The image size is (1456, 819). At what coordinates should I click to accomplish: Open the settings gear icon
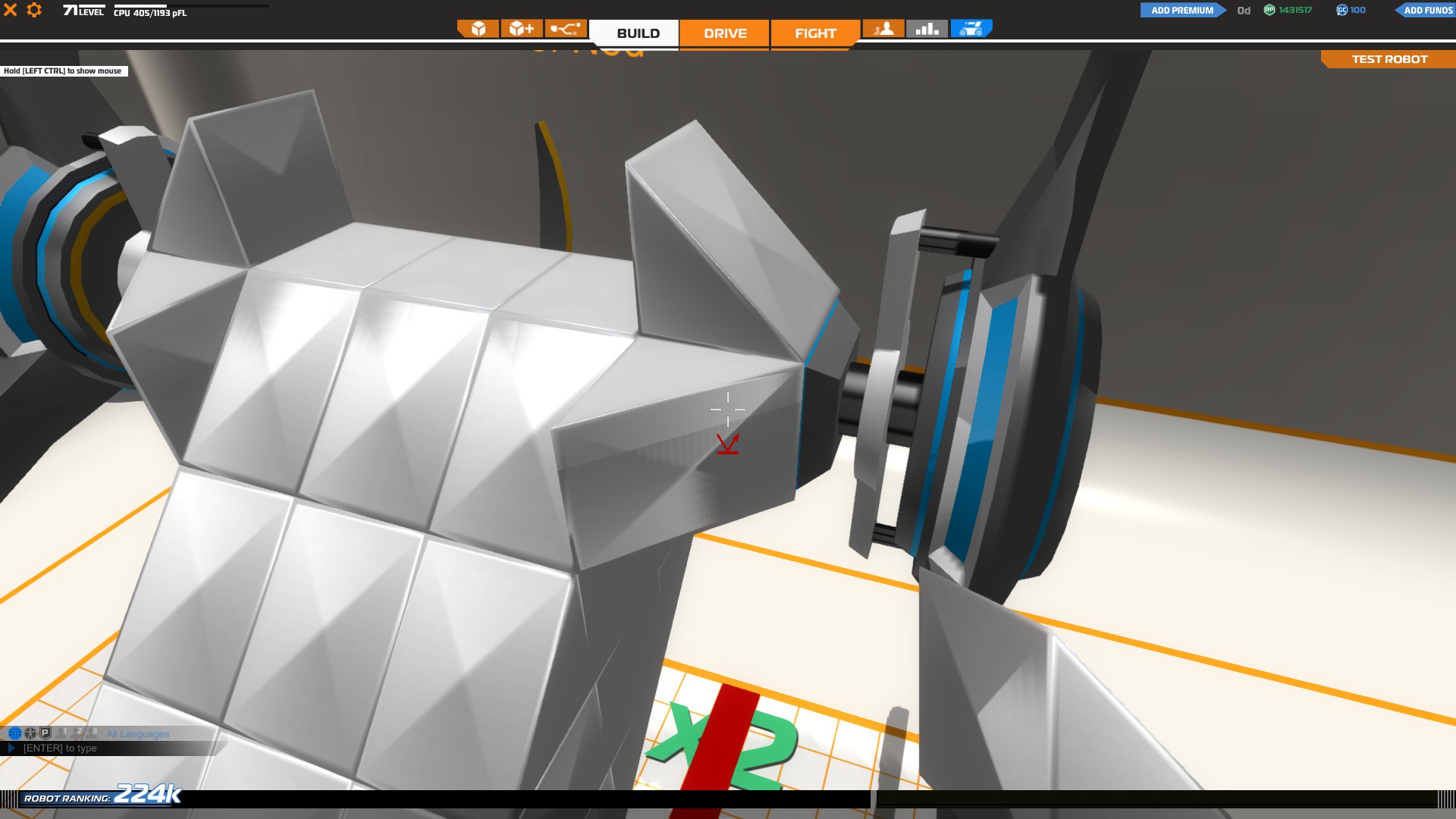34,11
